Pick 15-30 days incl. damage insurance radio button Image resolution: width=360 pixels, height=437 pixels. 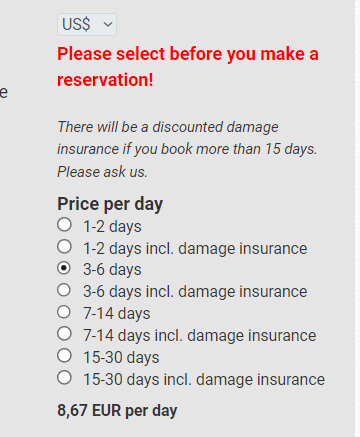coord(64,378)
